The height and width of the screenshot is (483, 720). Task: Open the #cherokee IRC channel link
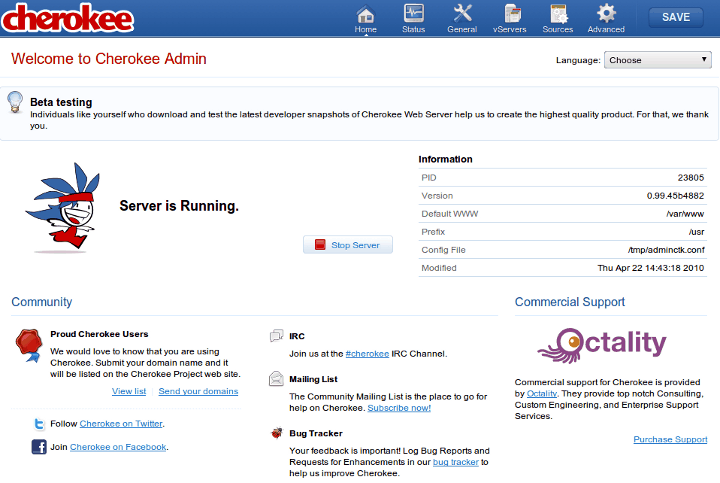click(367, 354)
